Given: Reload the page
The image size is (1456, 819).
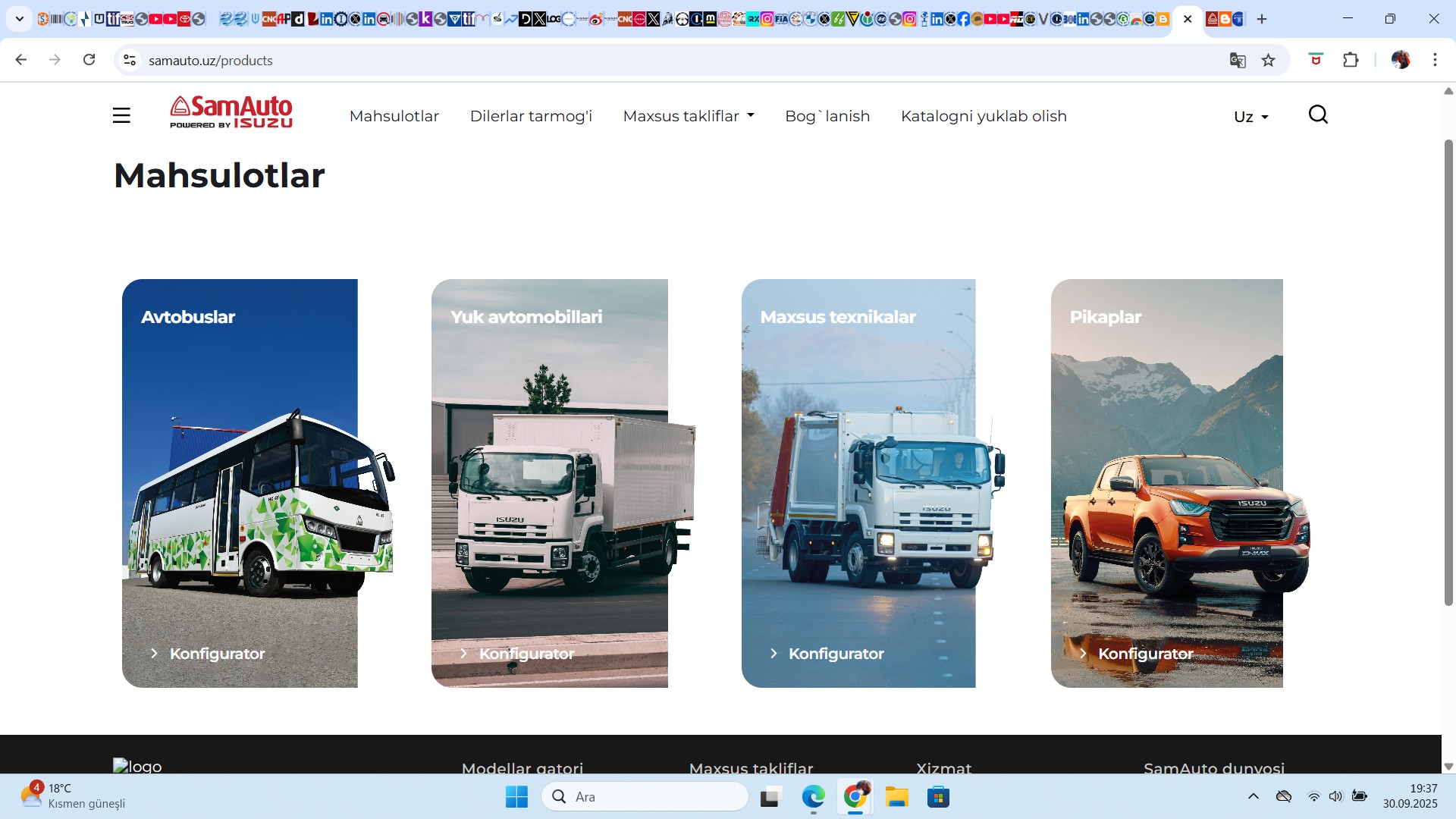Looking at the screenshot, I should pyautogui.click(x=89, y=60).
